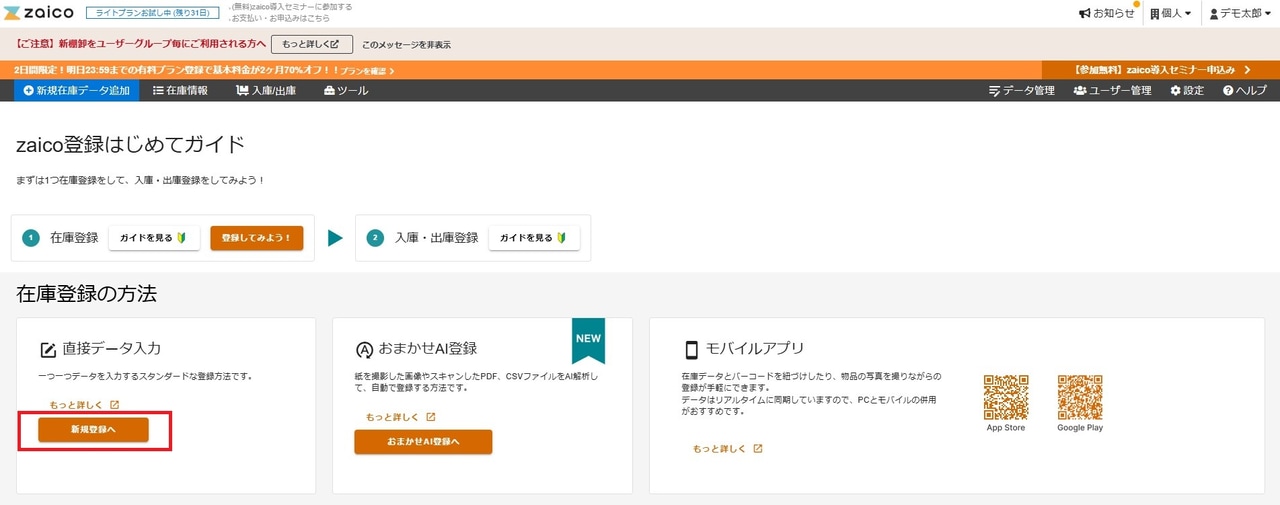Click the Google Play QR code
The width and height of the screenshot is (1280, 505).
1080,397
